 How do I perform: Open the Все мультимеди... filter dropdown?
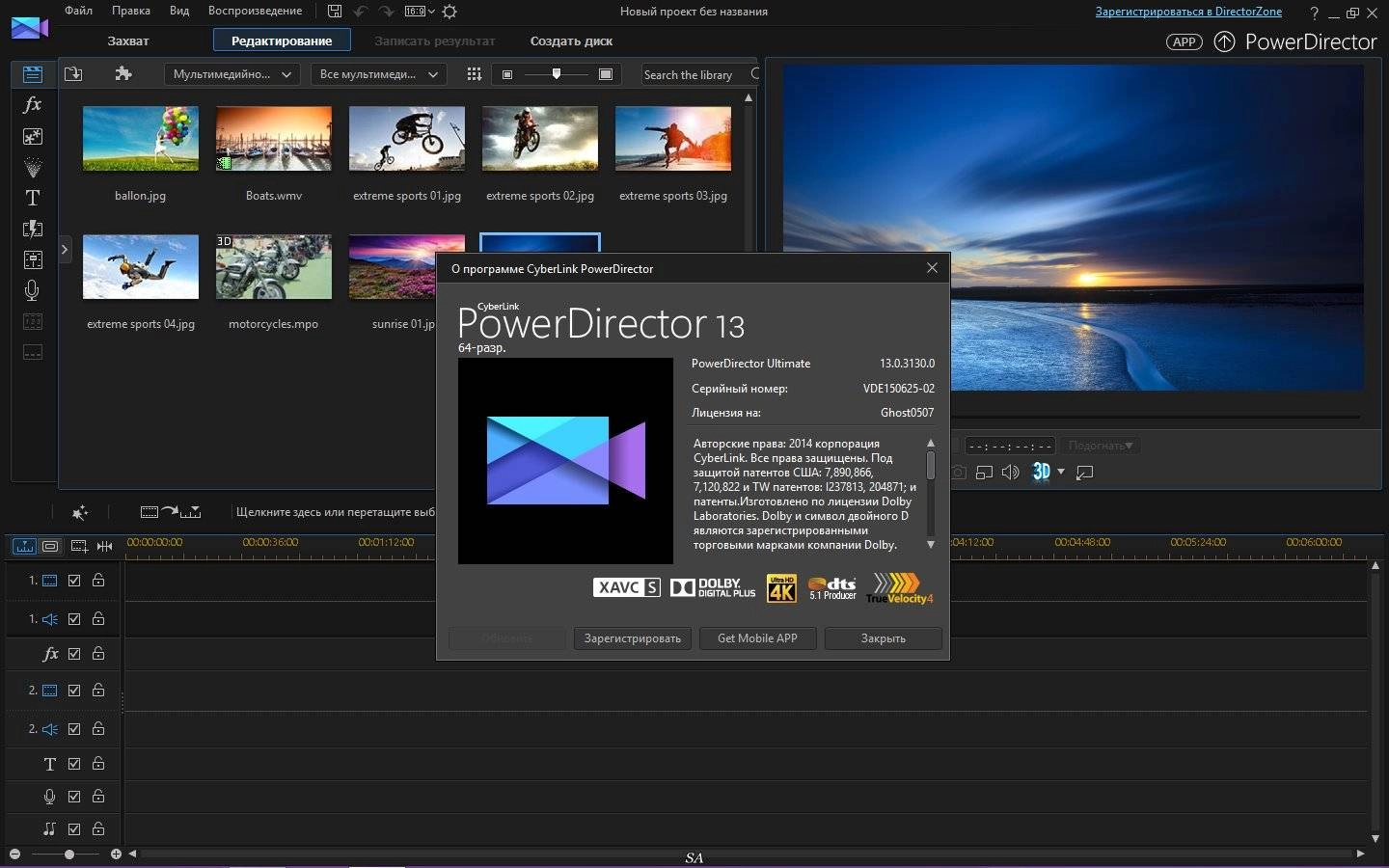[378, 74]
